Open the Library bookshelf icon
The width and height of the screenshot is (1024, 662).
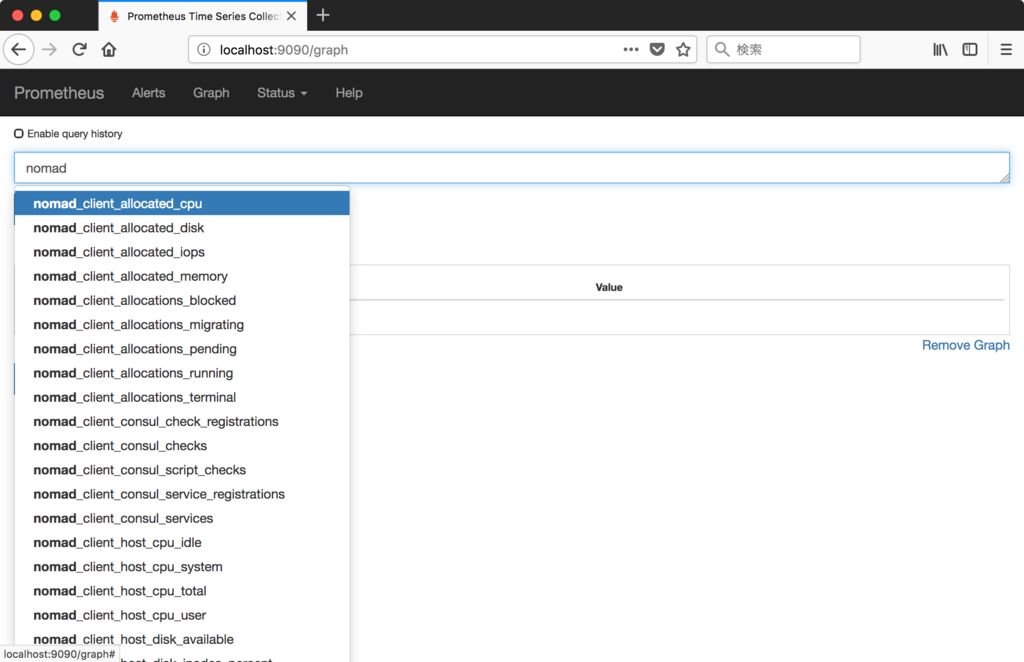click(x=940, y=50)
